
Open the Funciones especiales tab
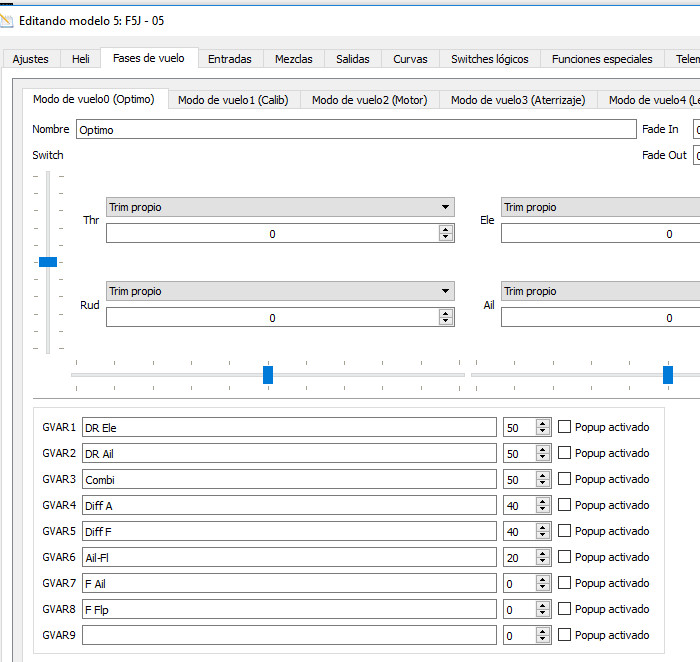pyautogui.click(x=602, y=59)
